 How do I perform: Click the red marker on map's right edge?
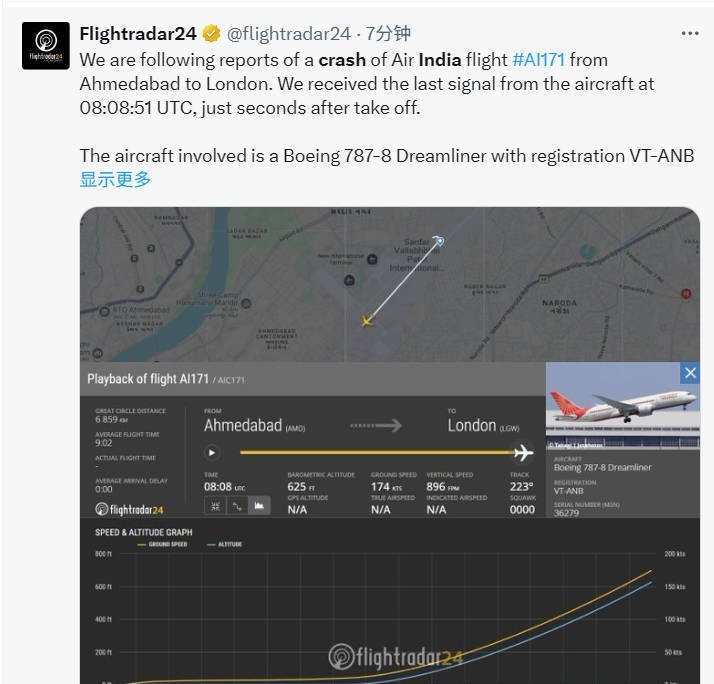[x=686, y=294]
